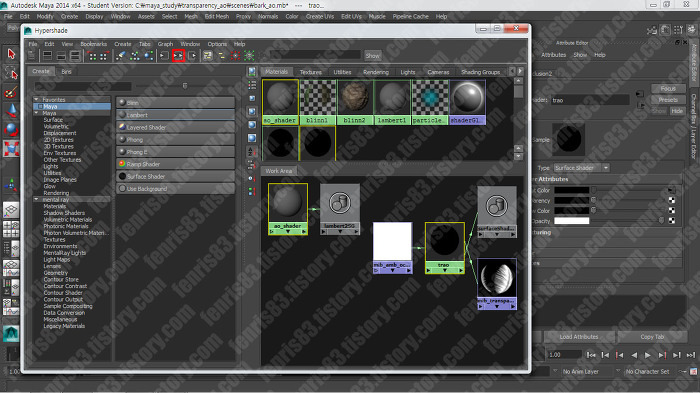Create a Surface Shader material

coord(175,176)
